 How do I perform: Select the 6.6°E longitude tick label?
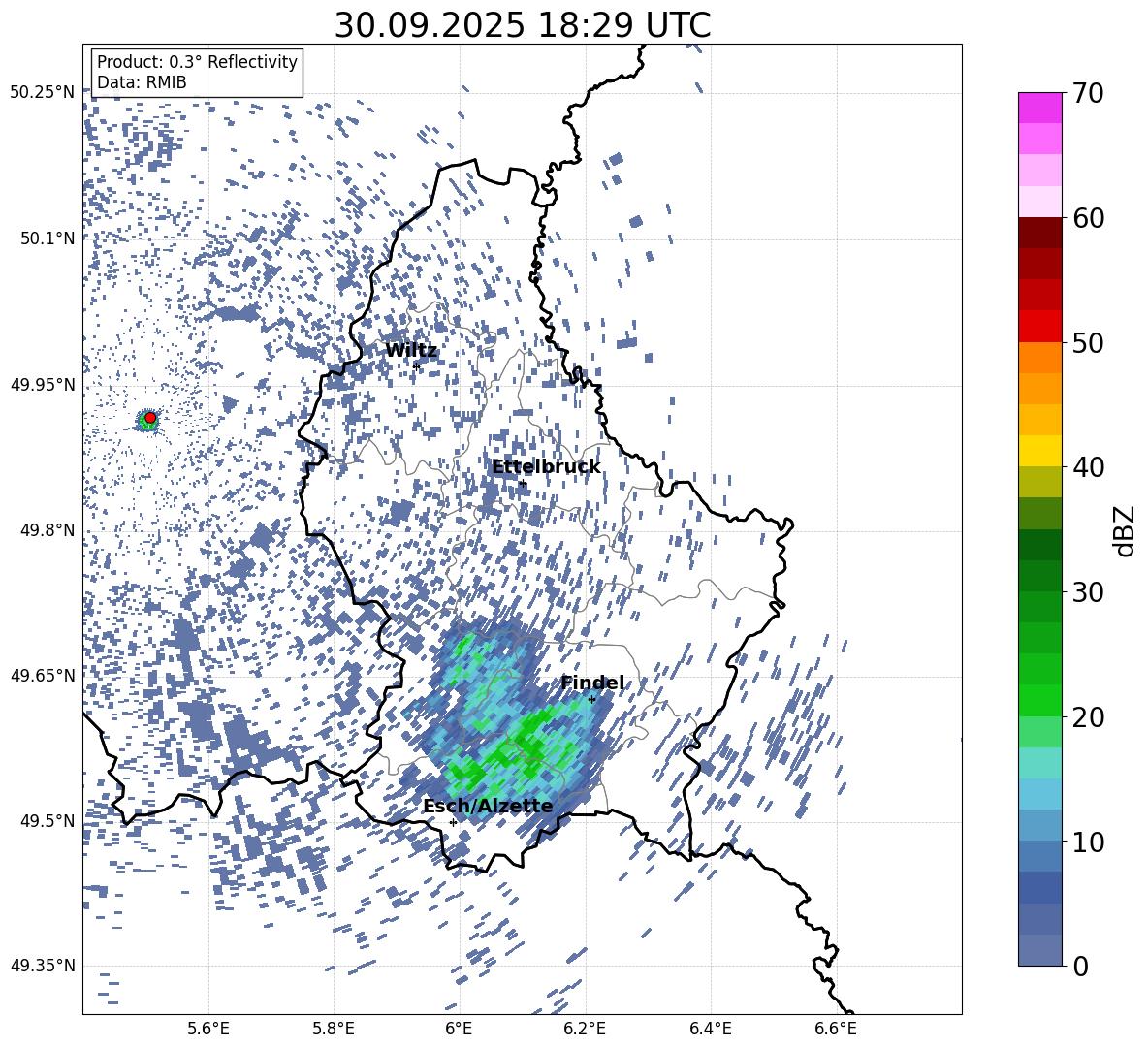click(836, 1029)
